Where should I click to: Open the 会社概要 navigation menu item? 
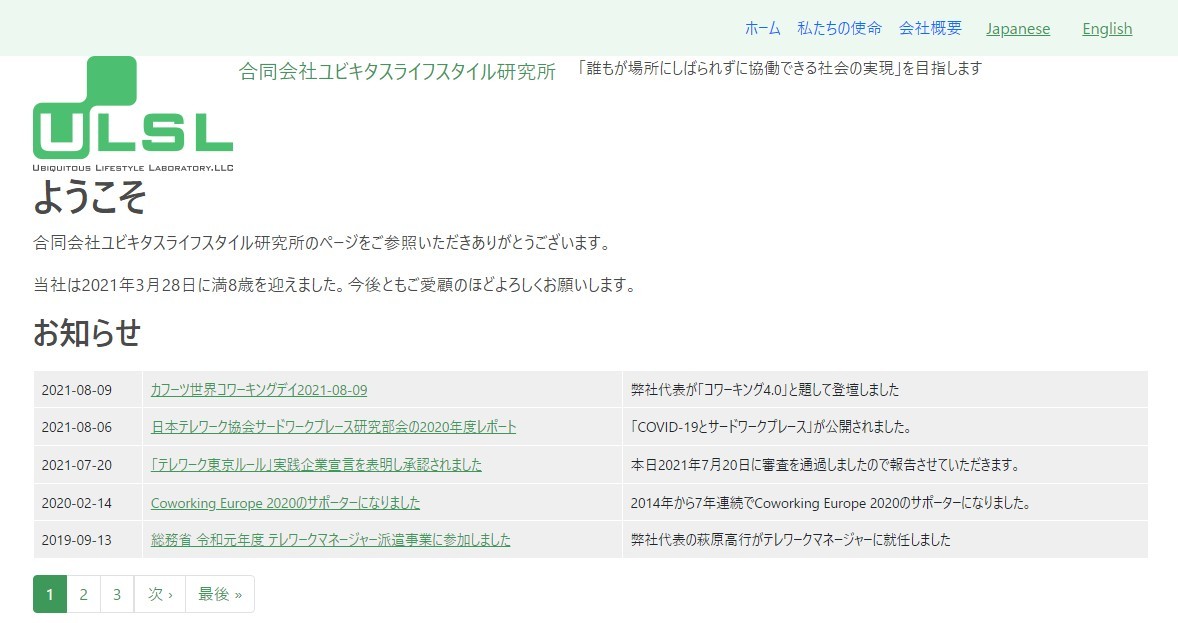click(930, 28)
